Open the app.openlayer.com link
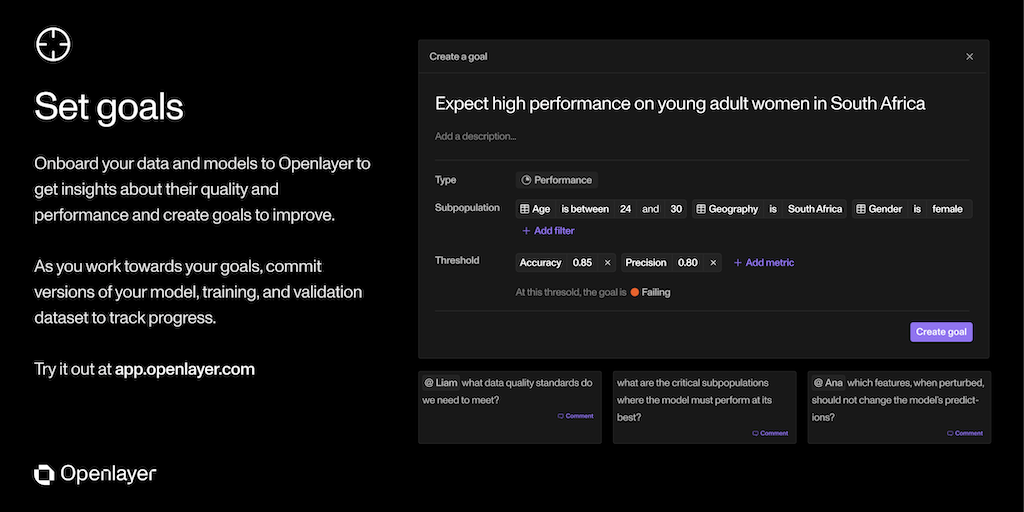 pyautogui.click(x=185, y=369)
